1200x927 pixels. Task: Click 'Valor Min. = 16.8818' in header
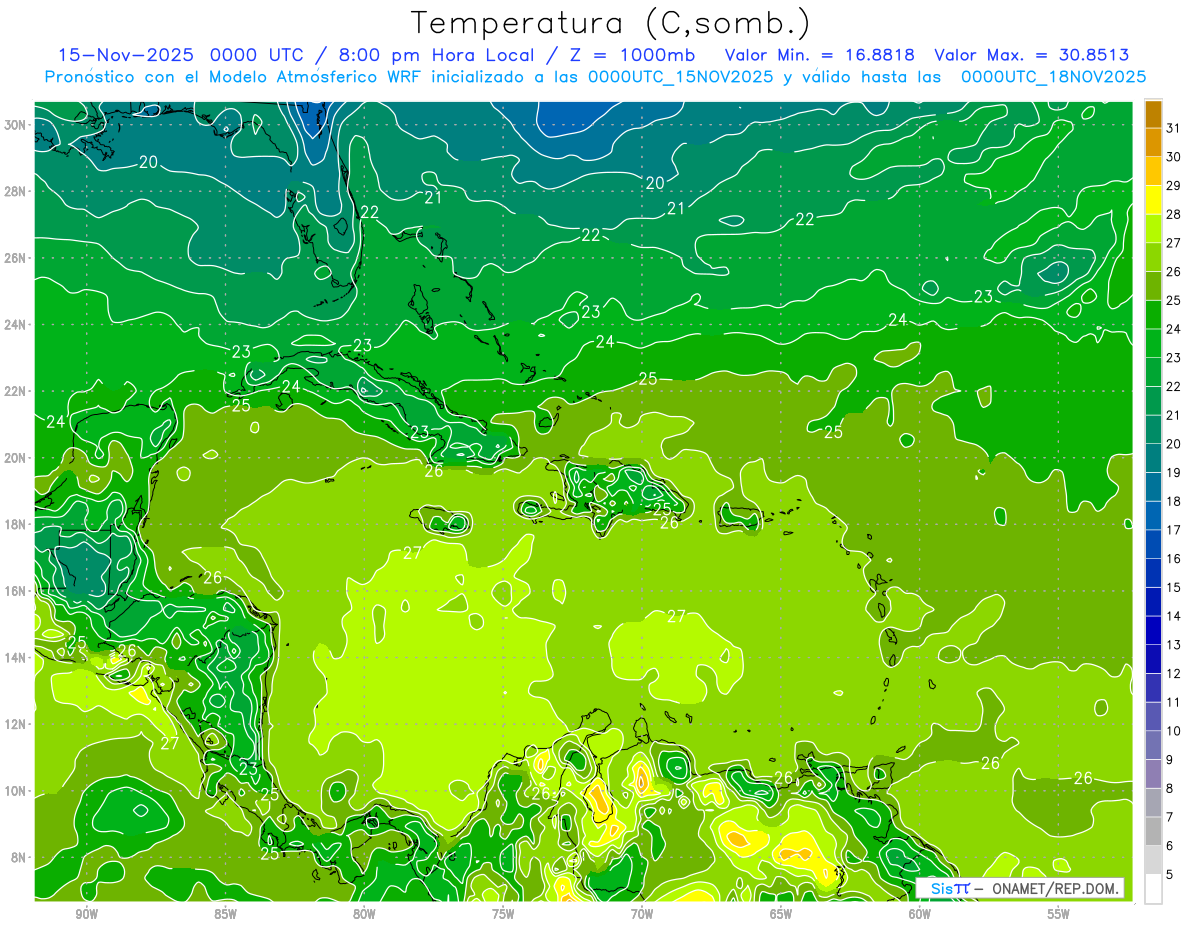[819, 55]
